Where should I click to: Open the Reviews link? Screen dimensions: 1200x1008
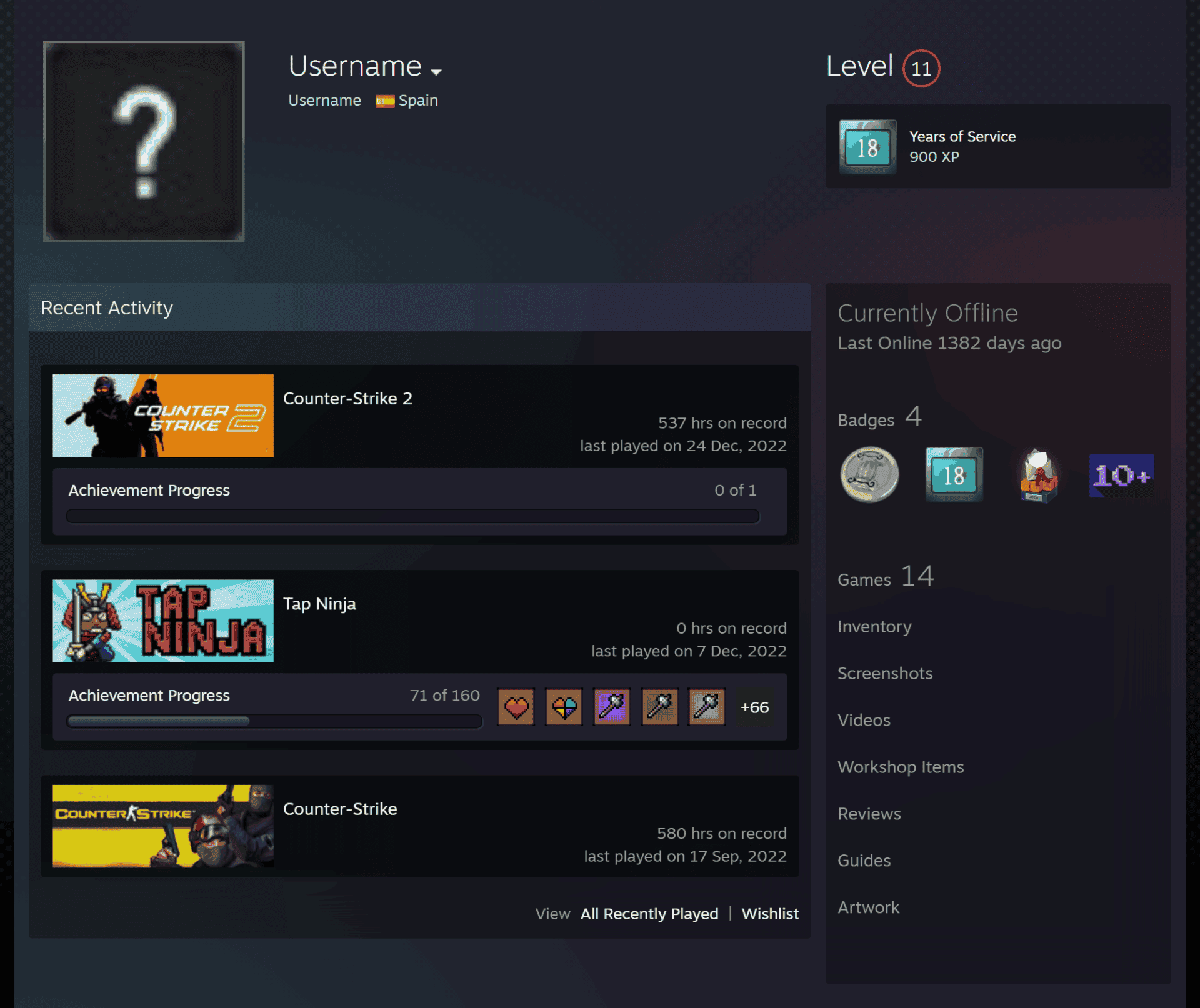click(869, 814)
